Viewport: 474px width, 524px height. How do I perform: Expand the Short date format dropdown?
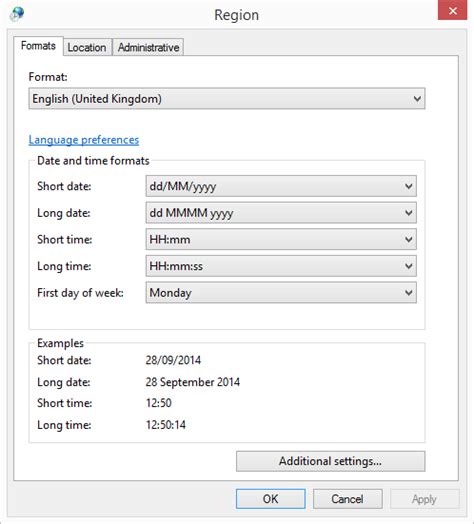click(x=281, y=186)
